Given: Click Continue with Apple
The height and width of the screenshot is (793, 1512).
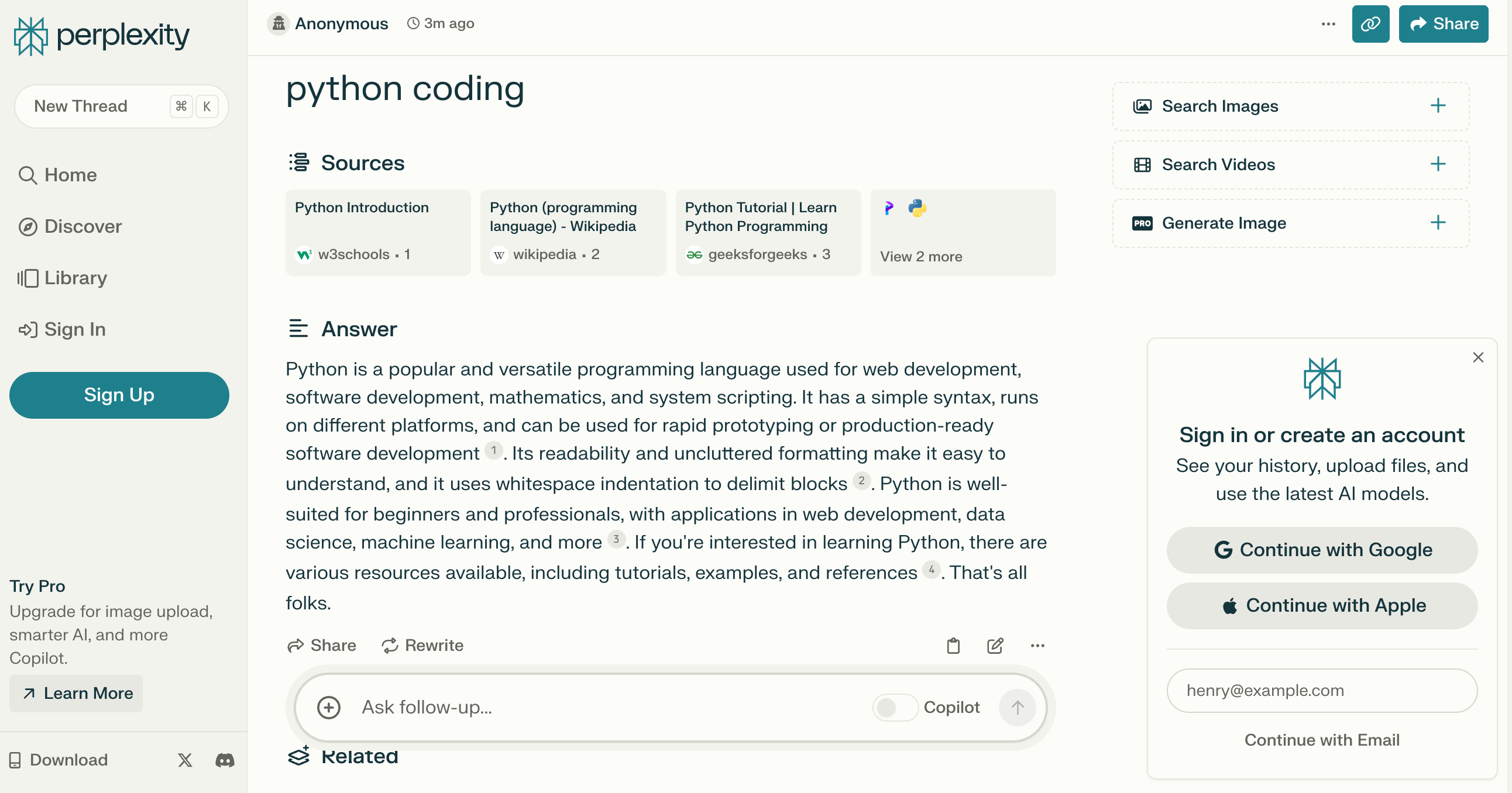Looking at the screenshot, I should (1322, 606).
